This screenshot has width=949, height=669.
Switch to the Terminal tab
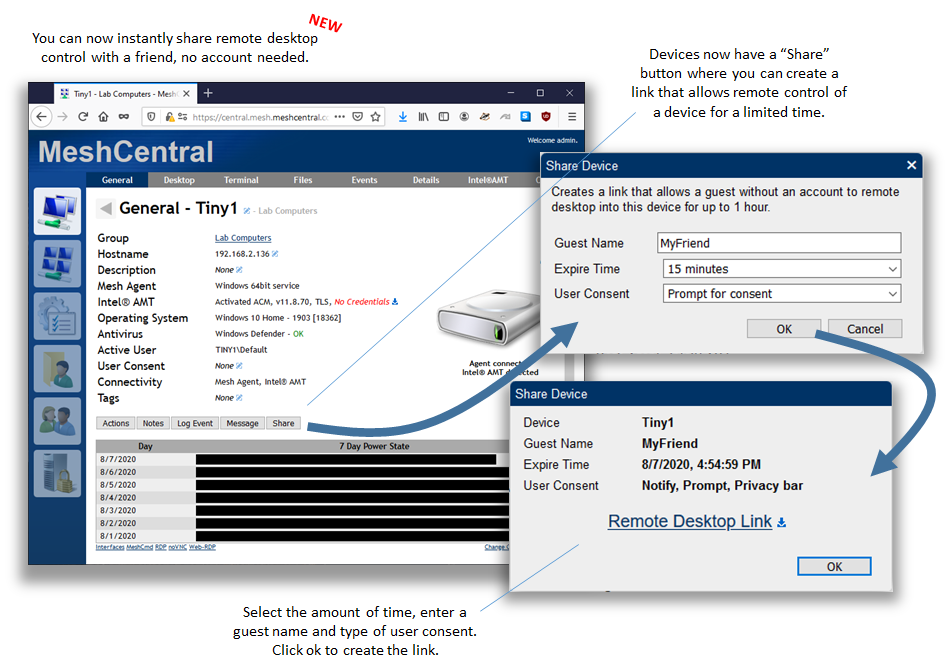pos(241,180)
